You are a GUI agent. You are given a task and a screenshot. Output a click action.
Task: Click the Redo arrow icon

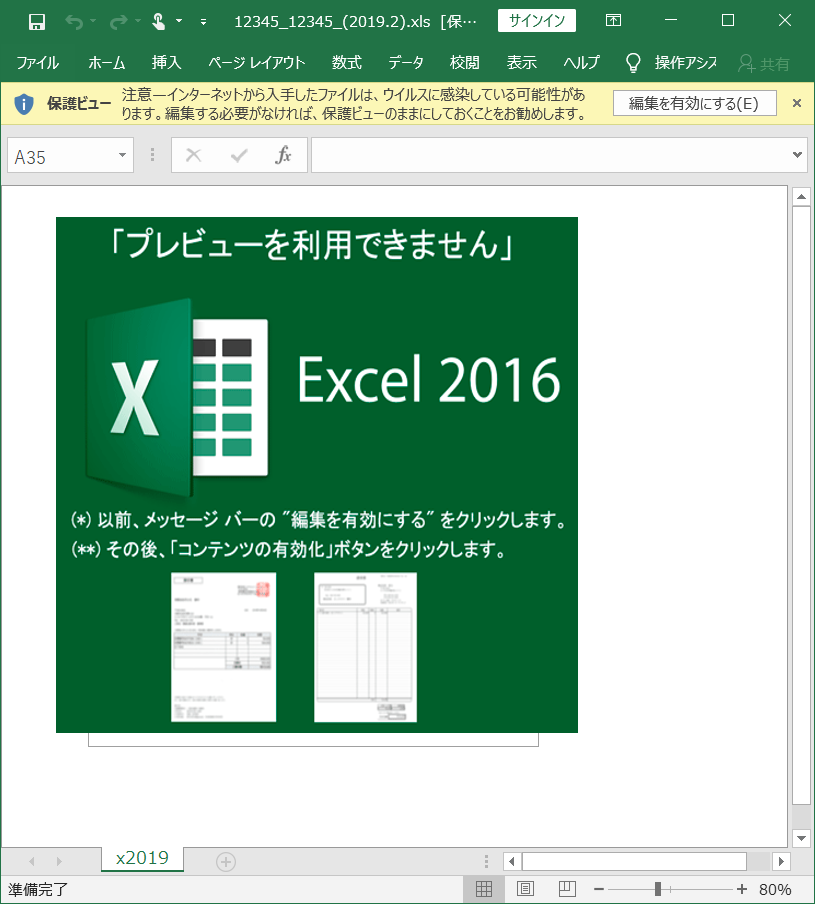(x=118, y=22)
